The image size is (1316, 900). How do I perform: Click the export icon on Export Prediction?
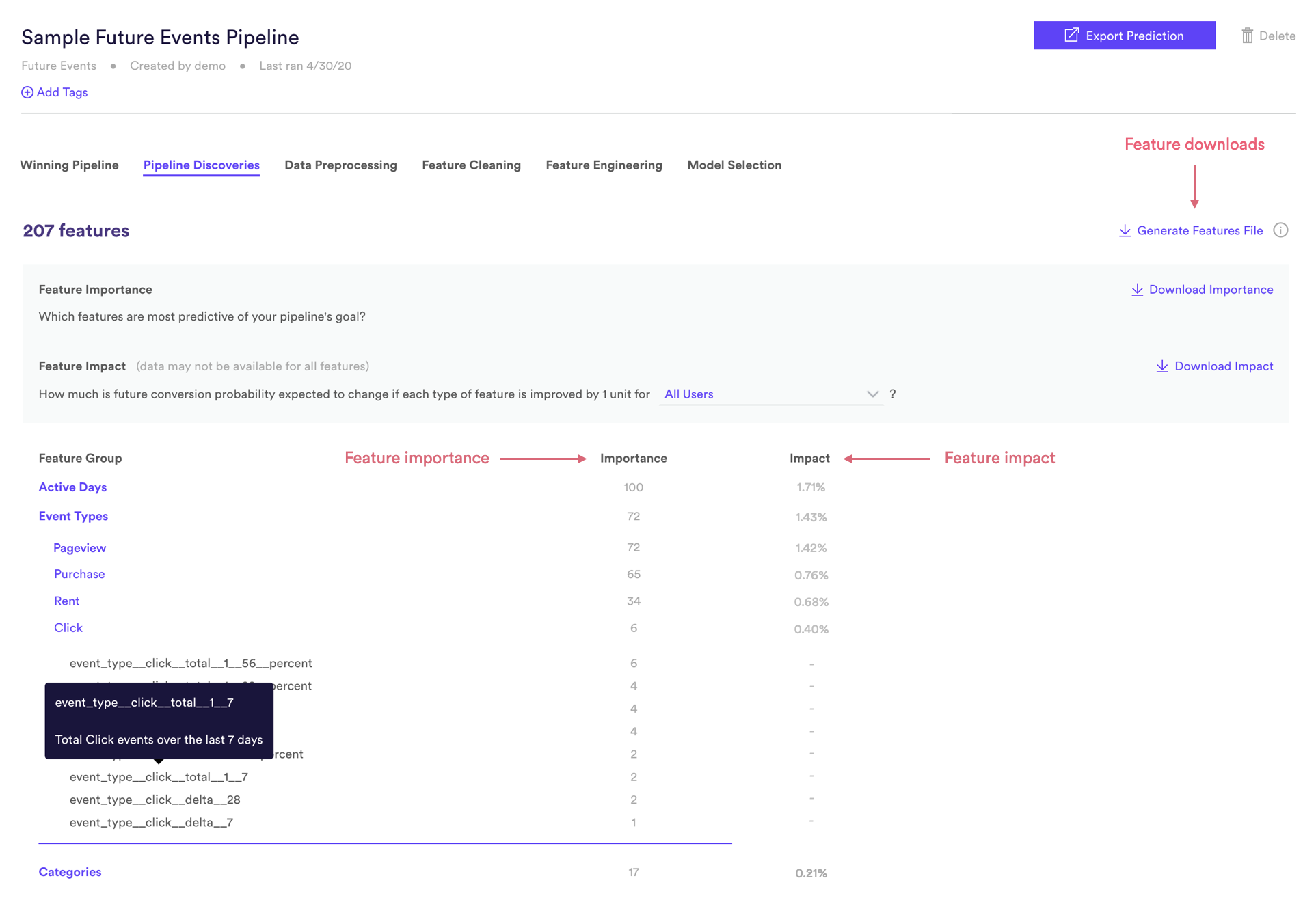coord(1071,35)
